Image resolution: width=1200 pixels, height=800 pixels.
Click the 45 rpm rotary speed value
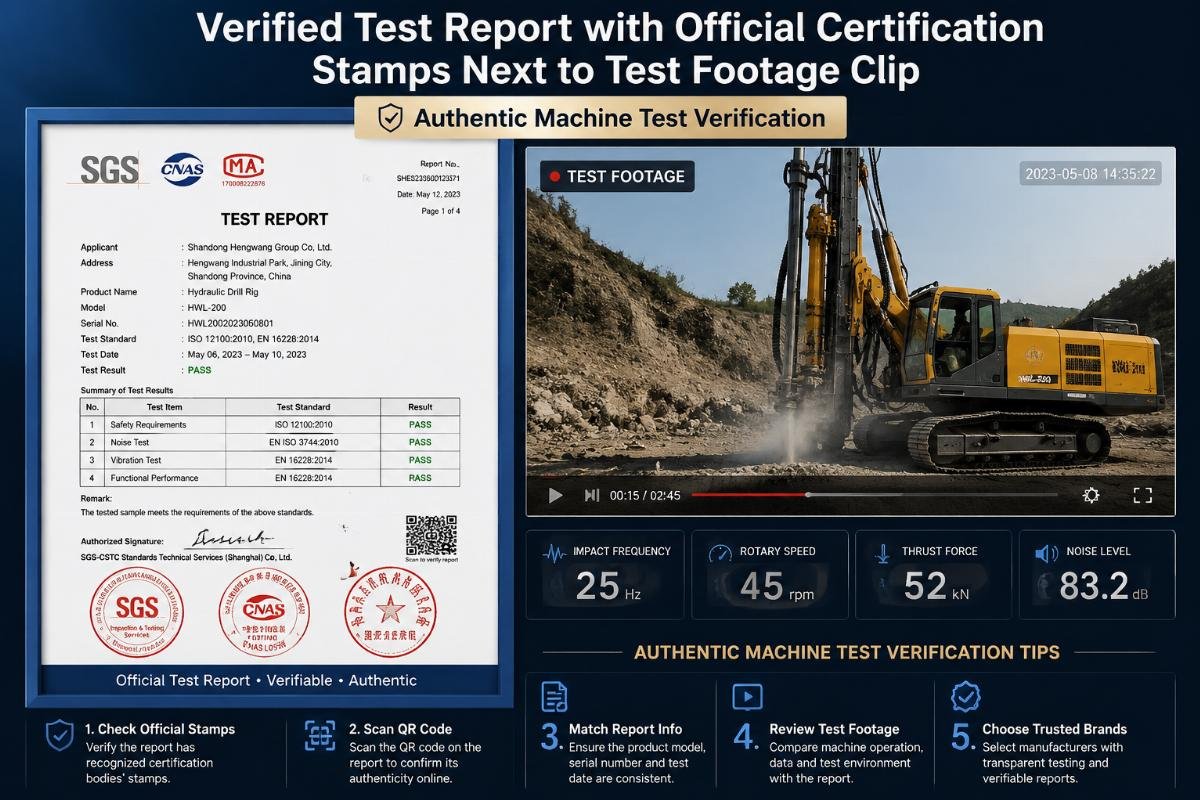pos(777,587)
